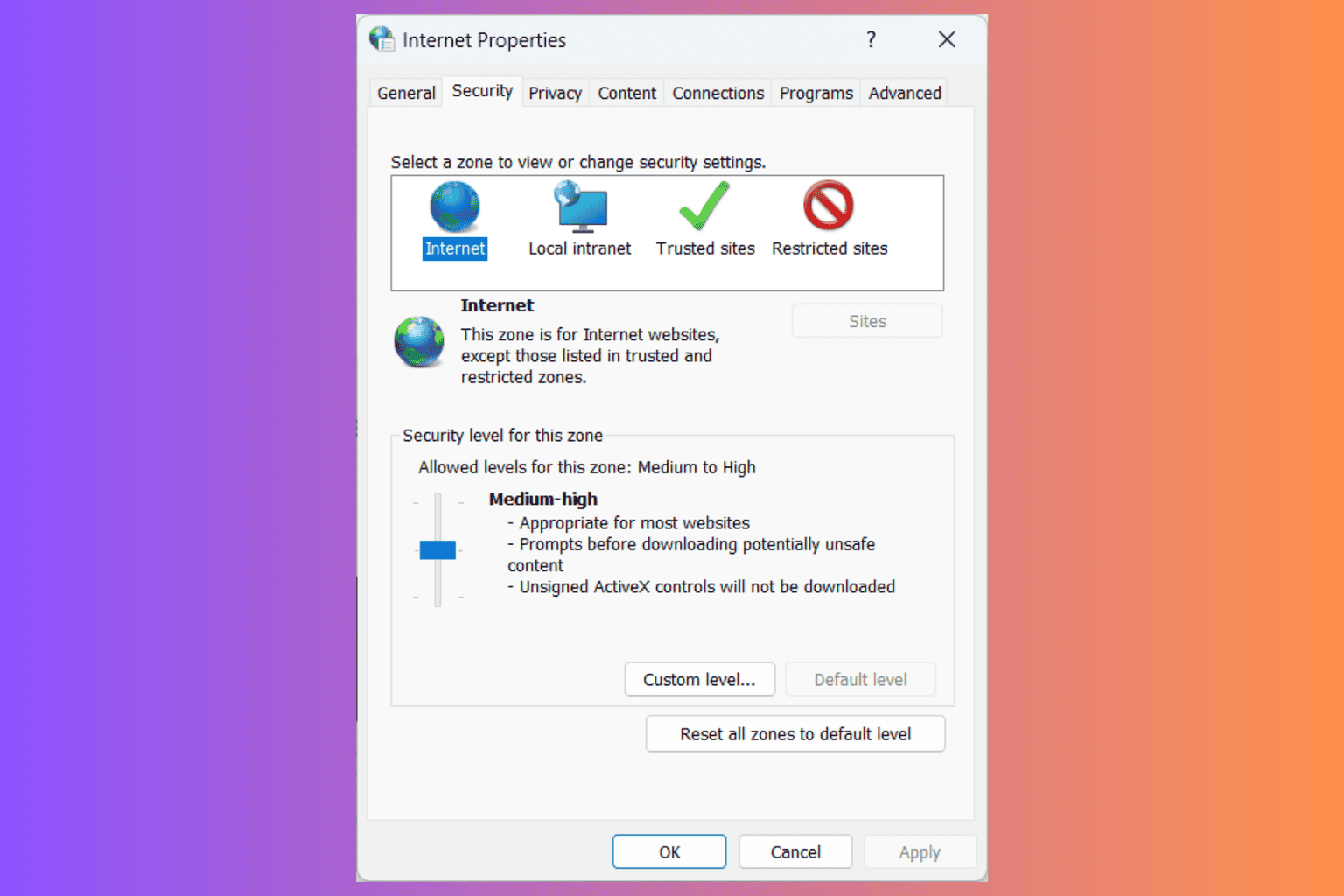Click the 'Internet' zone label
This screenshot has height=896, width=1344.
[x=455, y=248]
